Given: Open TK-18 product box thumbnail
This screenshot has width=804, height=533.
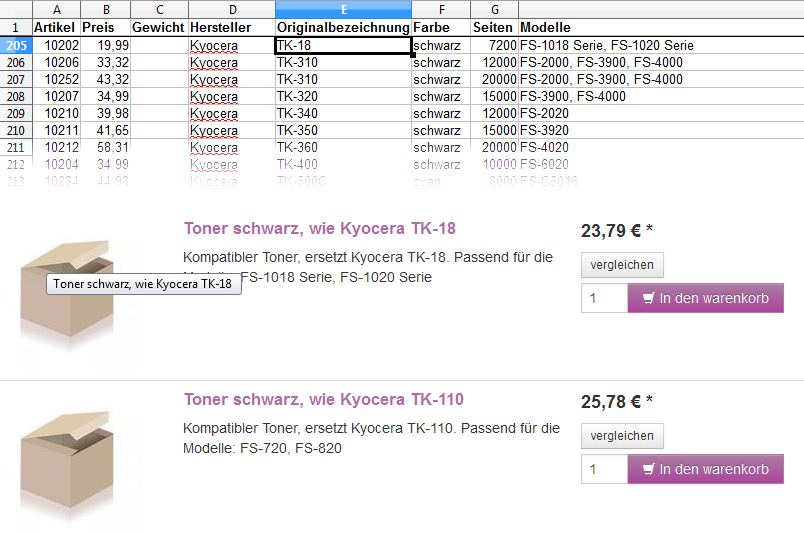Looking at the screenshot, I should pyautogui.click(x=68, y=294).
